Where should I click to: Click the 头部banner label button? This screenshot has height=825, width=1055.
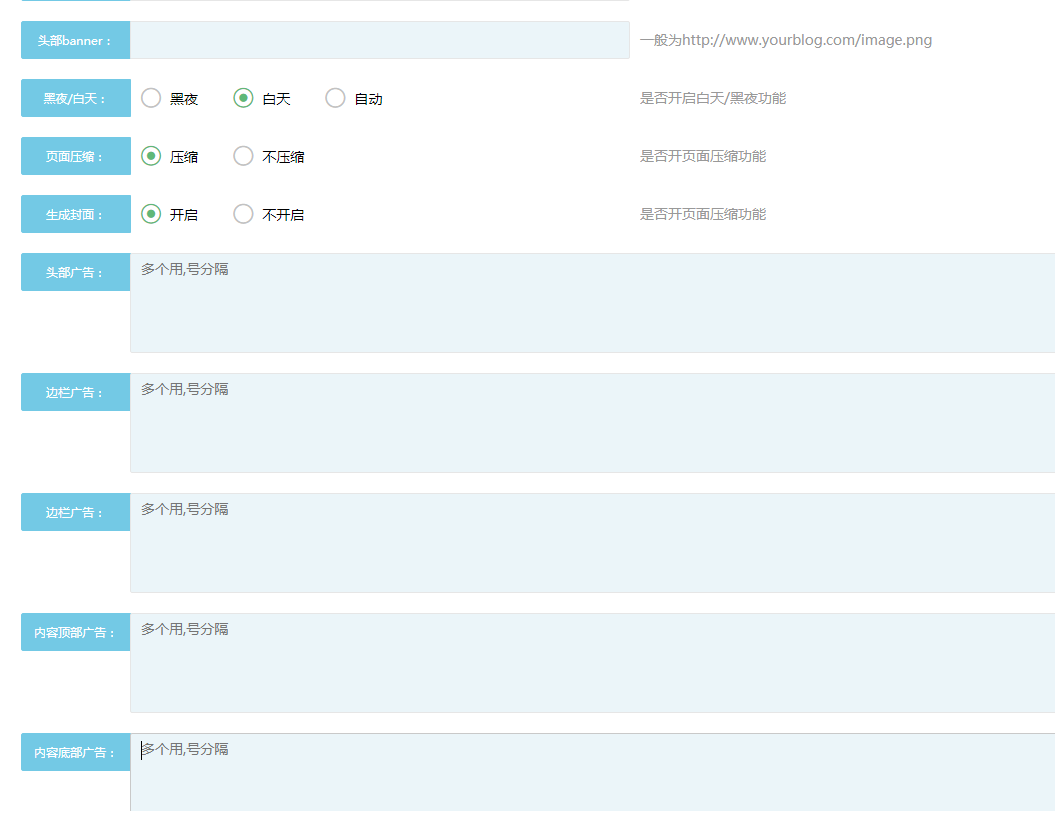[75, 40]
